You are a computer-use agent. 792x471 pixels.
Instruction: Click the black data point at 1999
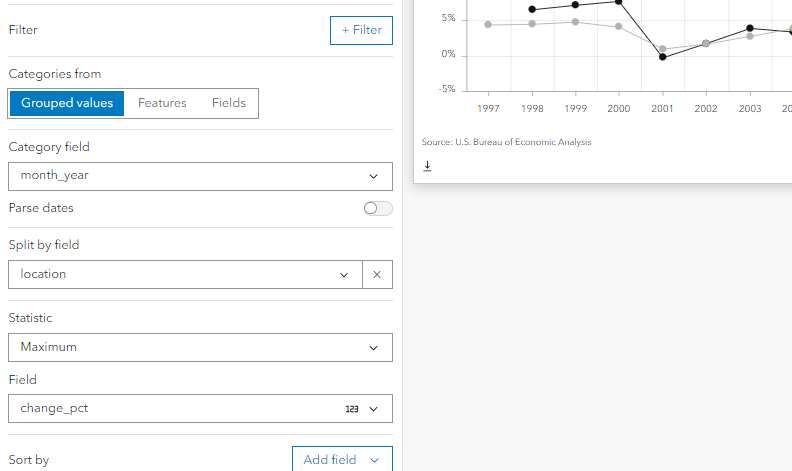pos(575,5)
